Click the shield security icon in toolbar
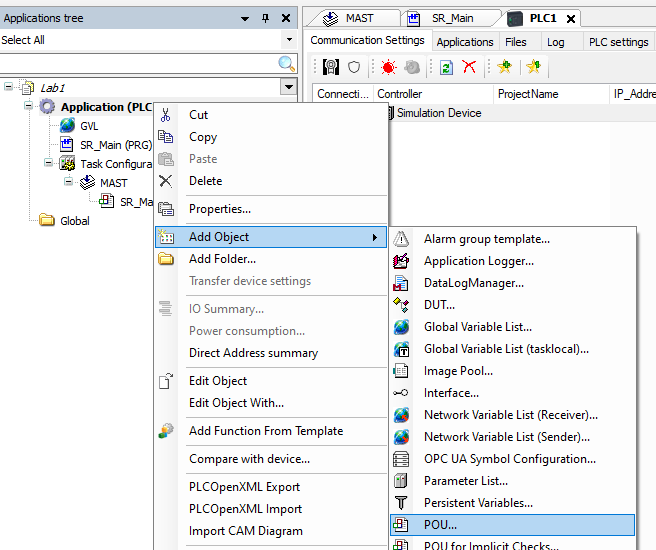Image resolution: width=656 pixels, height=550 pixels. tap(353, 68)
